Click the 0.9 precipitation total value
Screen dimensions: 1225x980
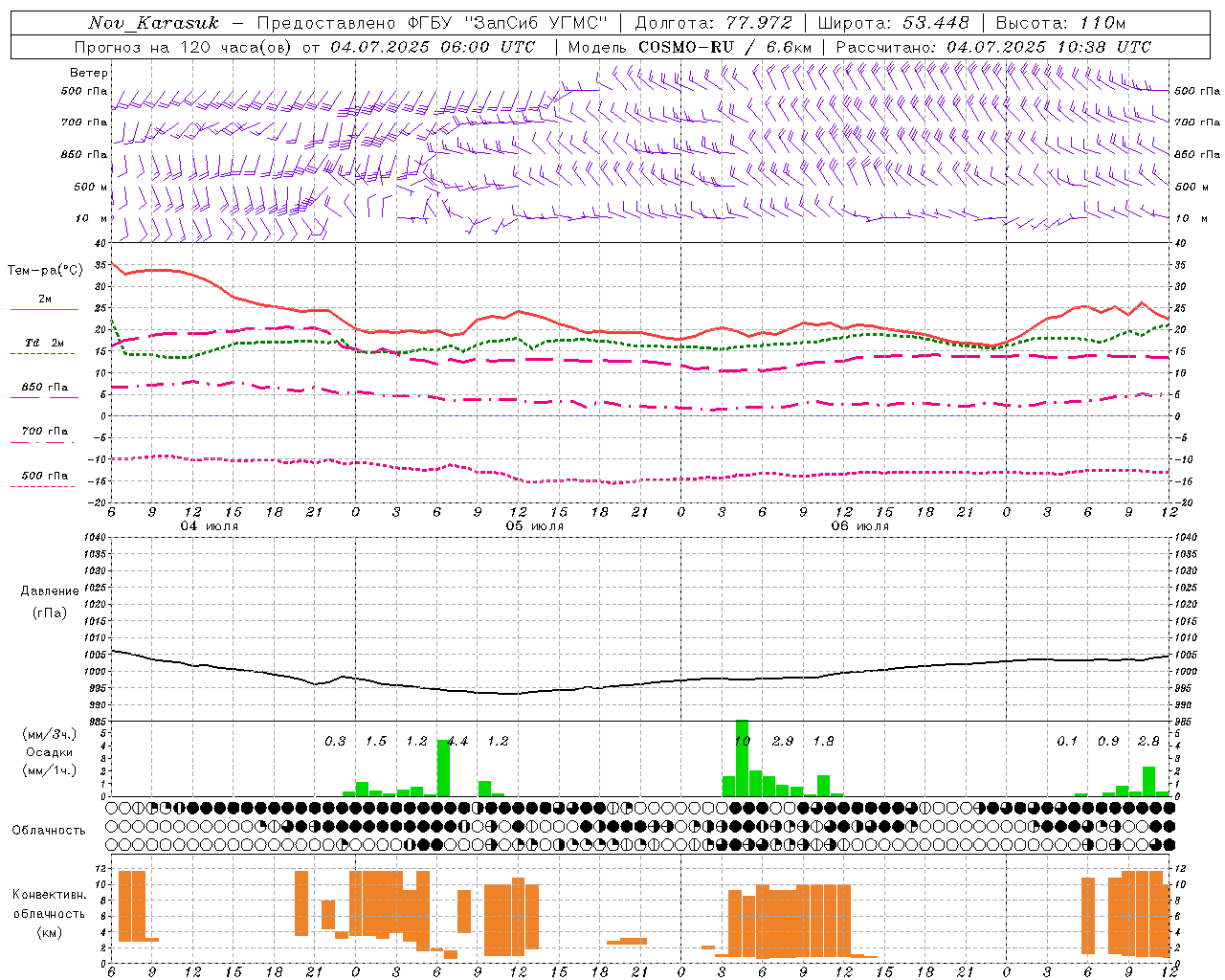(1108, 742)
